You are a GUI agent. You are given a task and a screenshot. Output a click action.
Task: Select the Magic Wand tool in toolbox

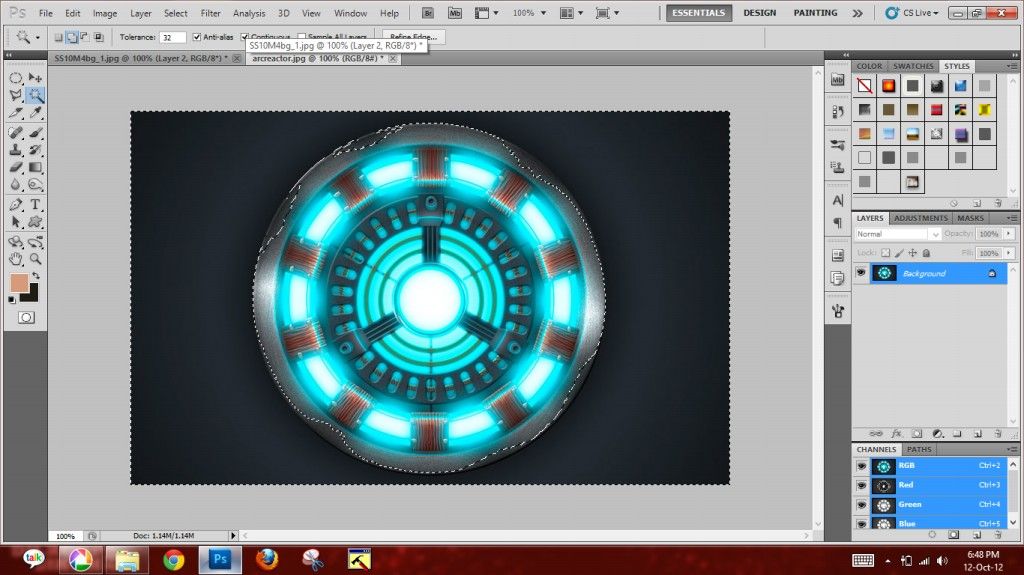point(35,95)
